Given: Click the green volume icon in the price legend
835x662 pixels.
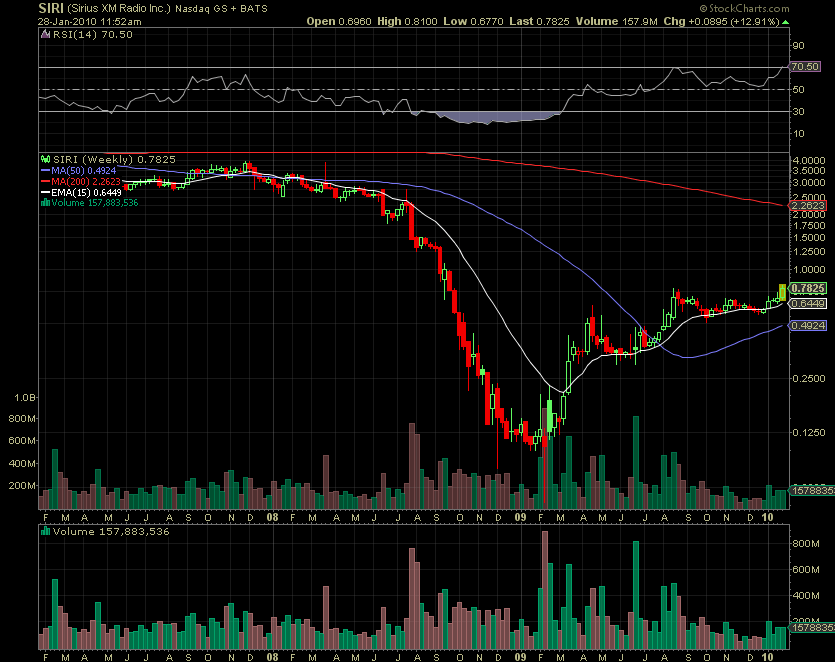Looking at the screenshot, I should coord(46,202).
